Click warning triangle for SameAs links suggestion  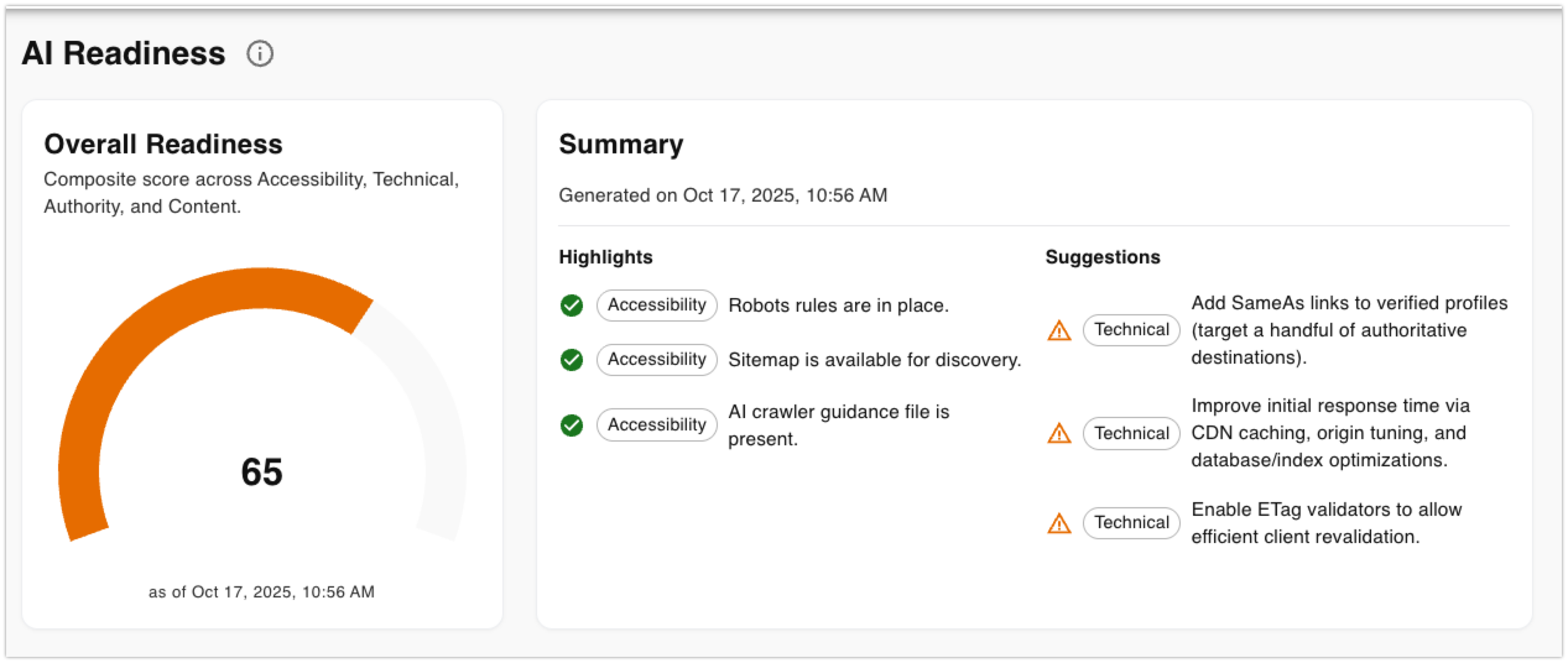pos(1059,330)
